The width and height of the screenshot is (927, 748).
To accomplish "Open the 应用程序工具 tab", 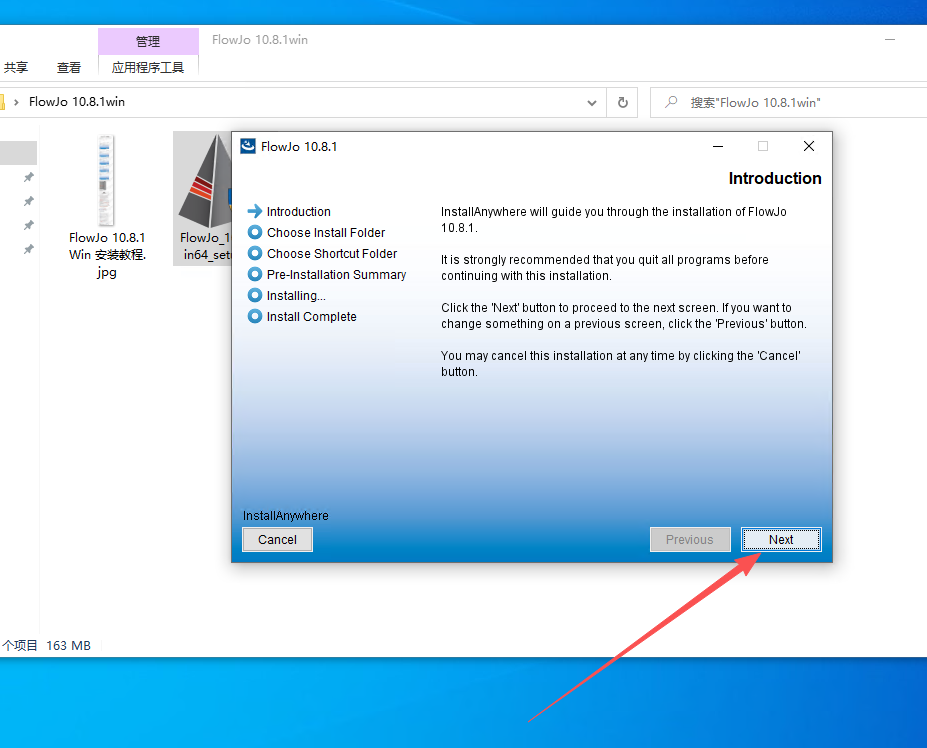I will tap(148, 67).
